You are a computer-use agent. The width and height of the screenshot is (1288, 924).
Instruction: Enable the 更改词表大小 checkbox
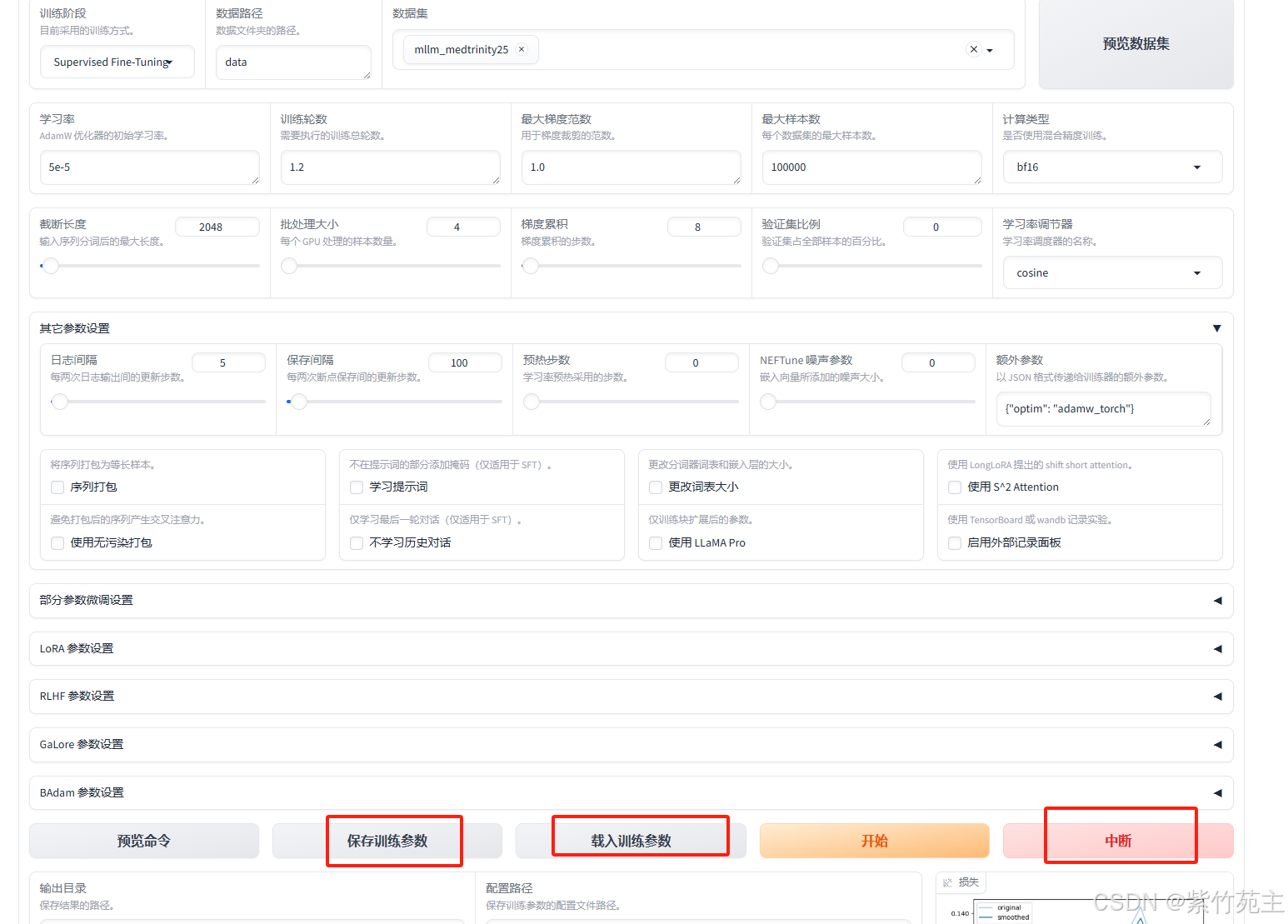[656, 487]
